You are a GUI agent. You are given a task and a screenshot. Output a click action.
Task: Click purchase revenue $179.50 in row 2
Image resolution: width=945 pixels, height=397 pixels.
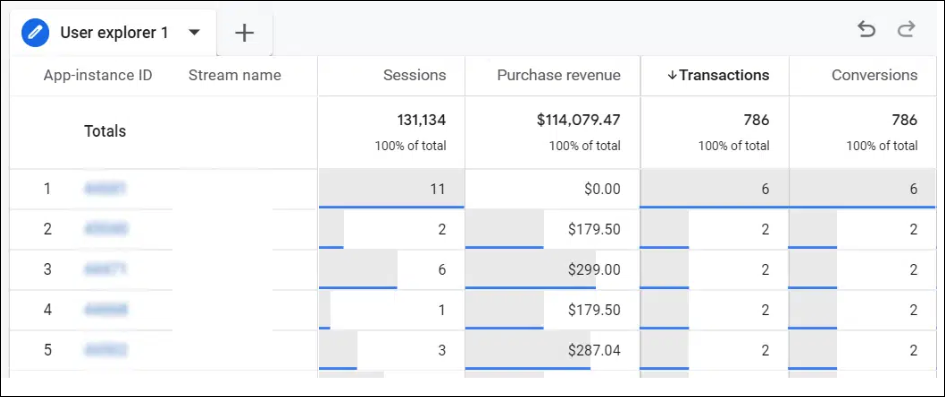click(594, 230)
